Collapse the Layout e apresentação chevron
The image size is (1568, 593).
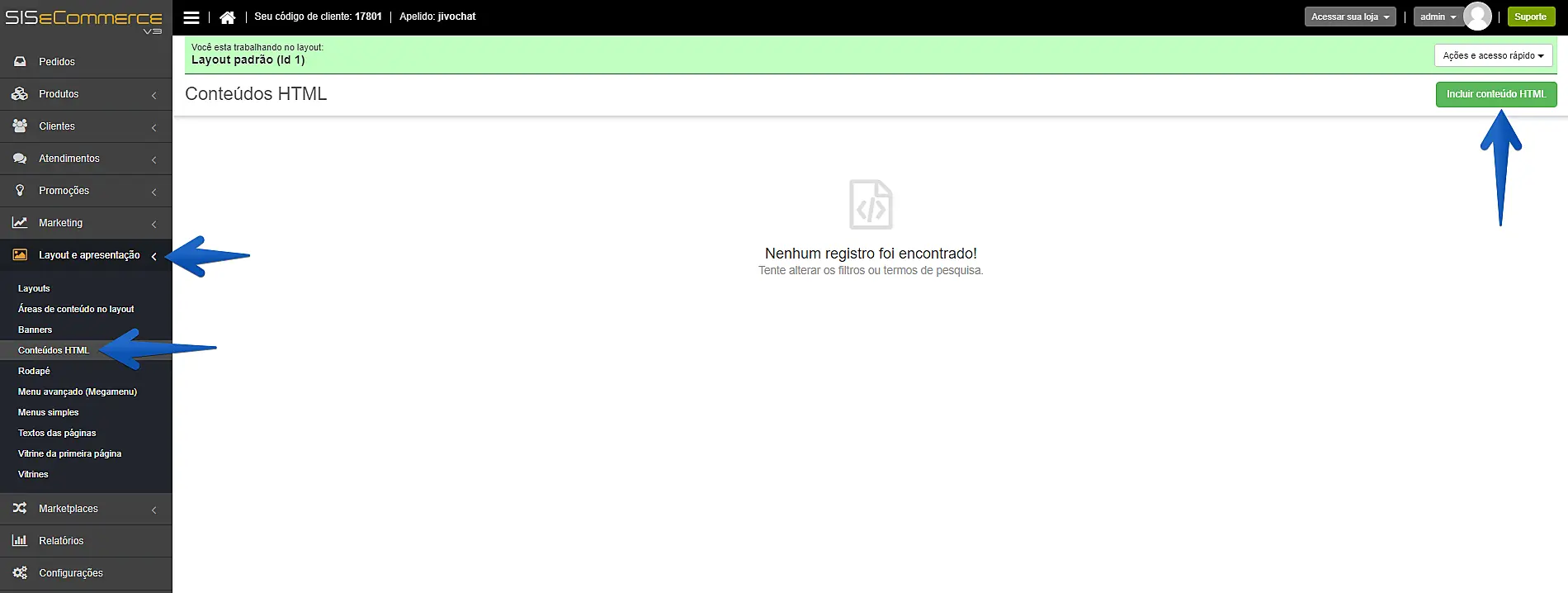(154, 257)
